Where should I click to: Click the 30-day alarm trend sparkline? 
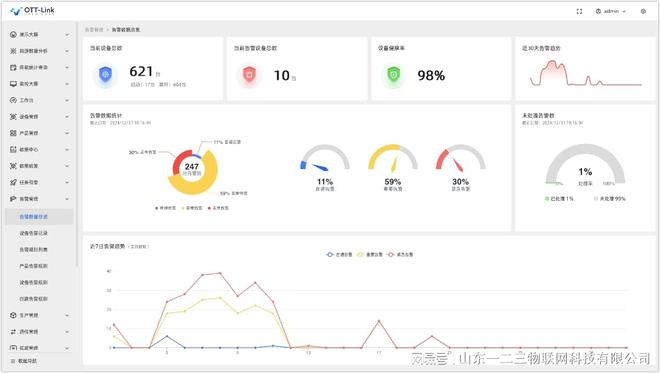pyautogui.click(x=586, y=73)
